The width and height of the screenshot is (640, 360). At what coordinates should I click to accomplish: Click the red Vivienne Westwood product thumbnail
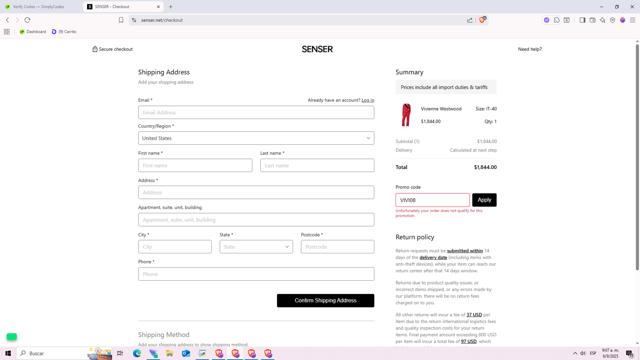(406, 115)
